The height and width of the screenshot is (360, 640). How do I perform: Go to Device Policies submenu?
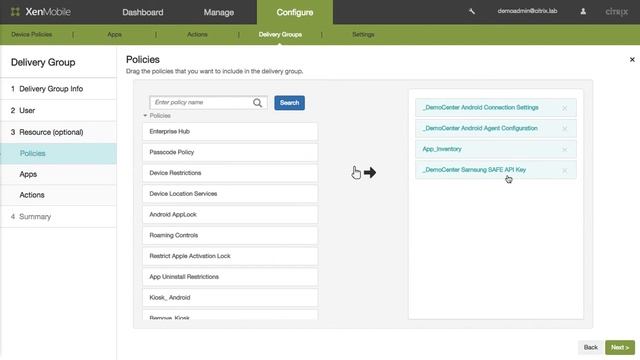pyautogui.click(x=31, y=35)
